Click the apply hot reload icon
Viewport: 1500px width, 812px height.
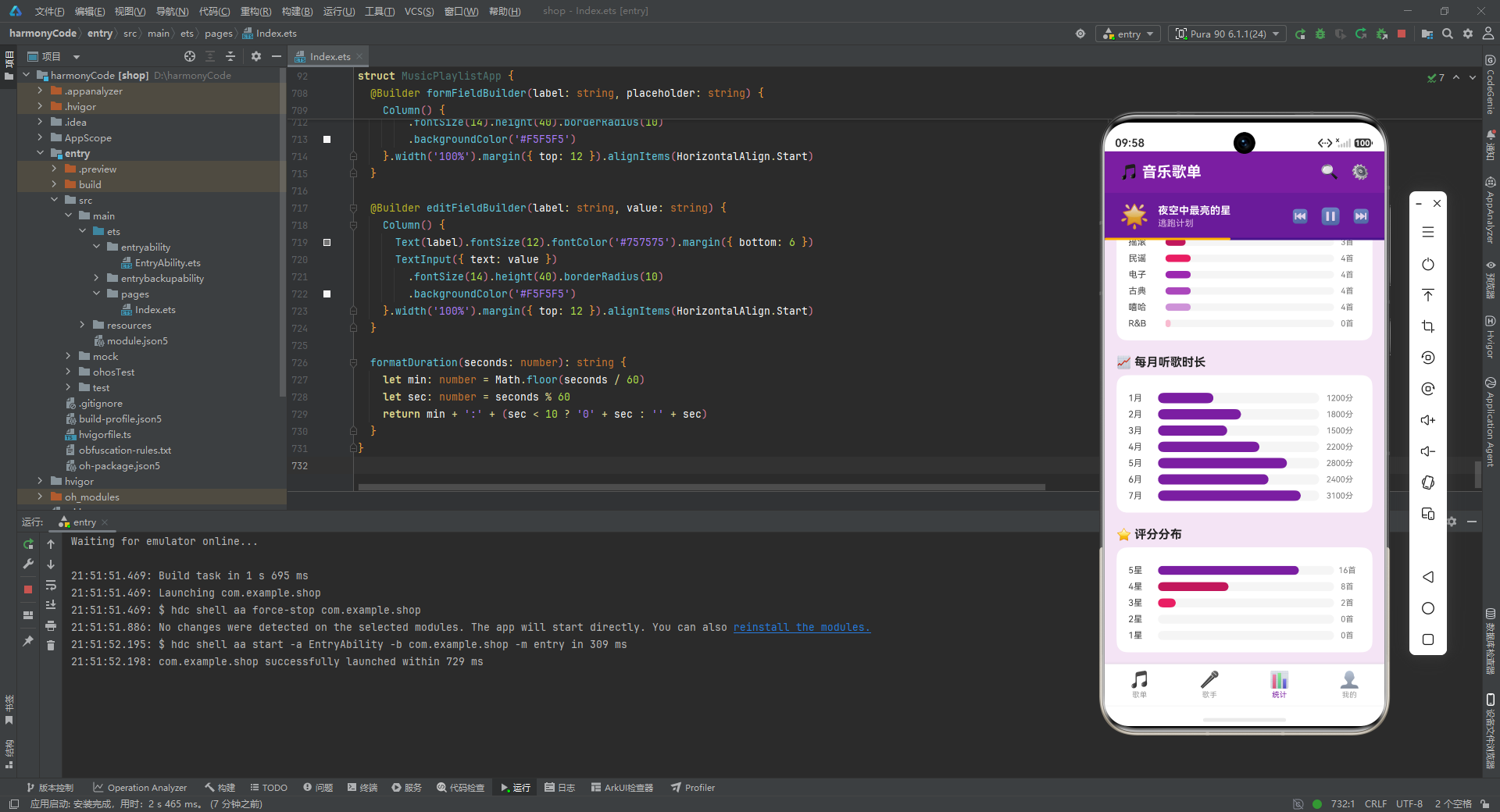1361,34
